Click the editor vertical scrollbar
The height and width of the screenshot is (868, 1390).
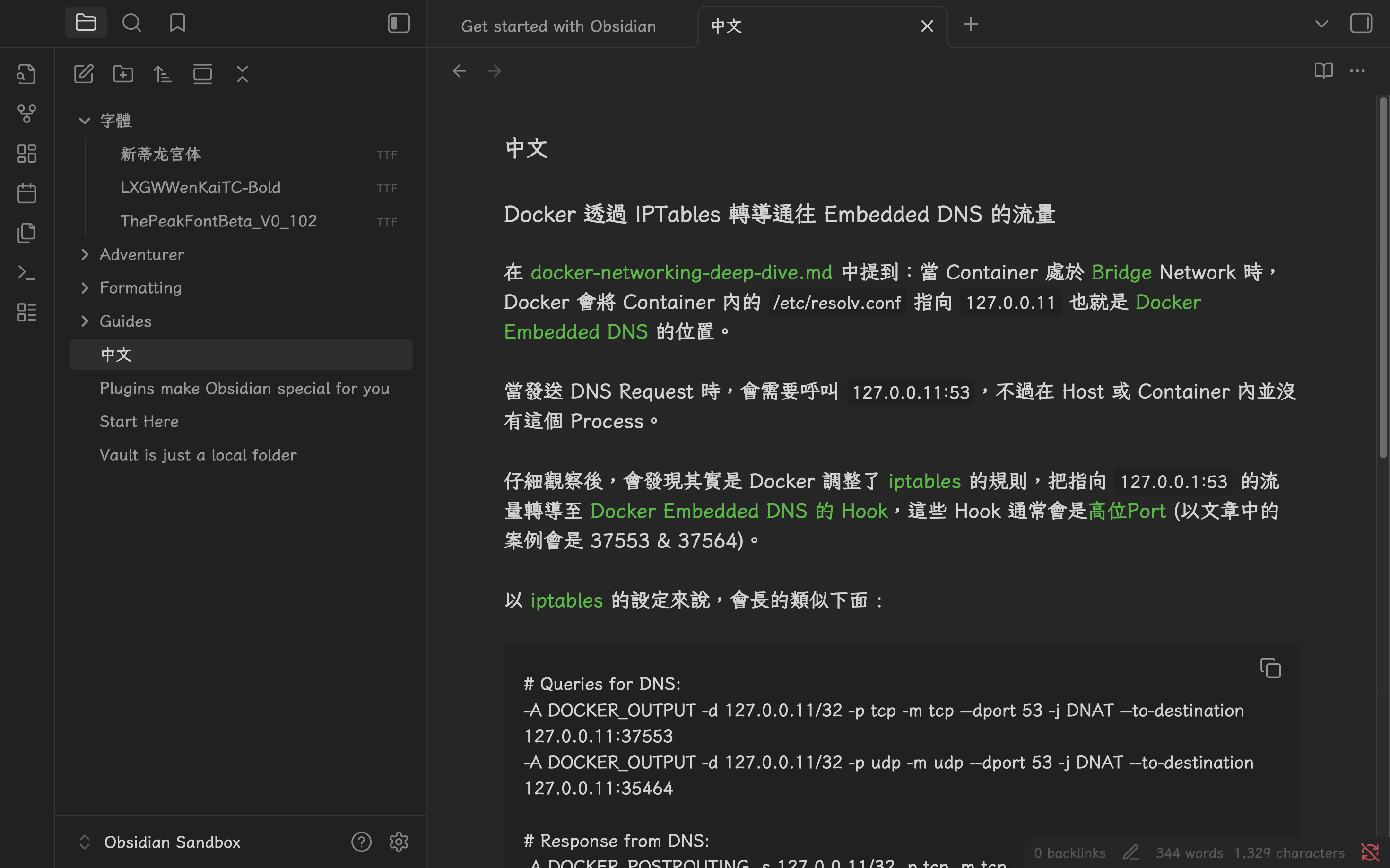click(x=1382, y=276)
